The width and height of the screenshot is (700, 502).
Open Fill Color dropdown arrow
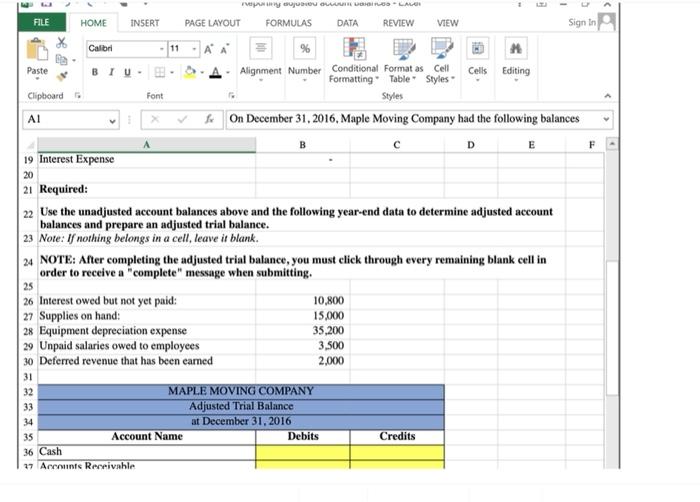(x=202, y=72)
